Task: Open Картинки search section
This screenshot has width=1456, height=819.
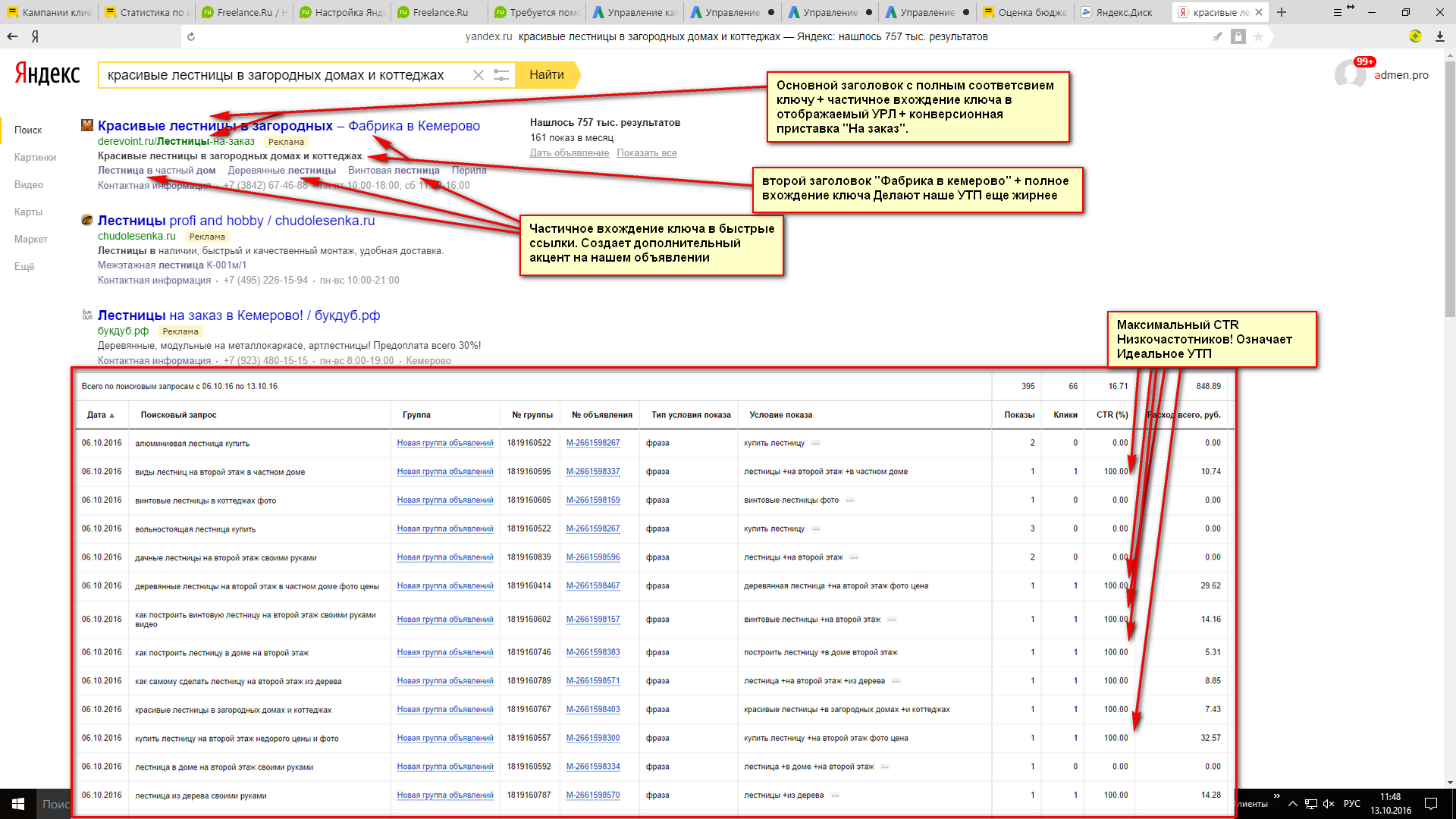Action: point(35,157)
